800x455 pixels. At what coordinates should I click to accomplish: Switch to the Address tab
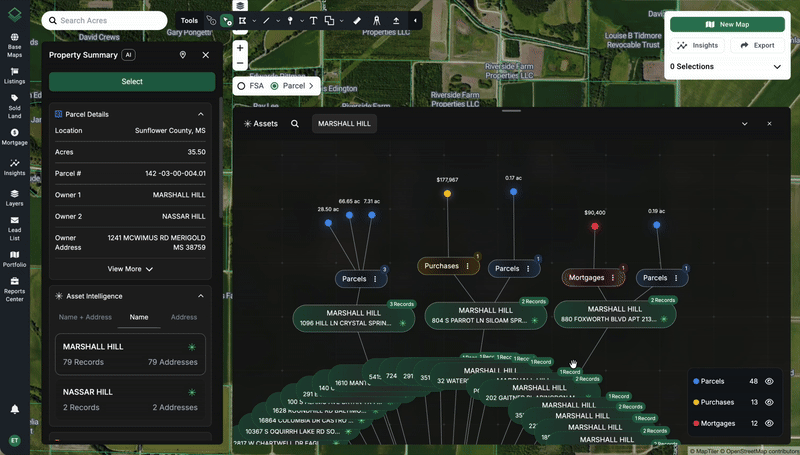[184, 317]
